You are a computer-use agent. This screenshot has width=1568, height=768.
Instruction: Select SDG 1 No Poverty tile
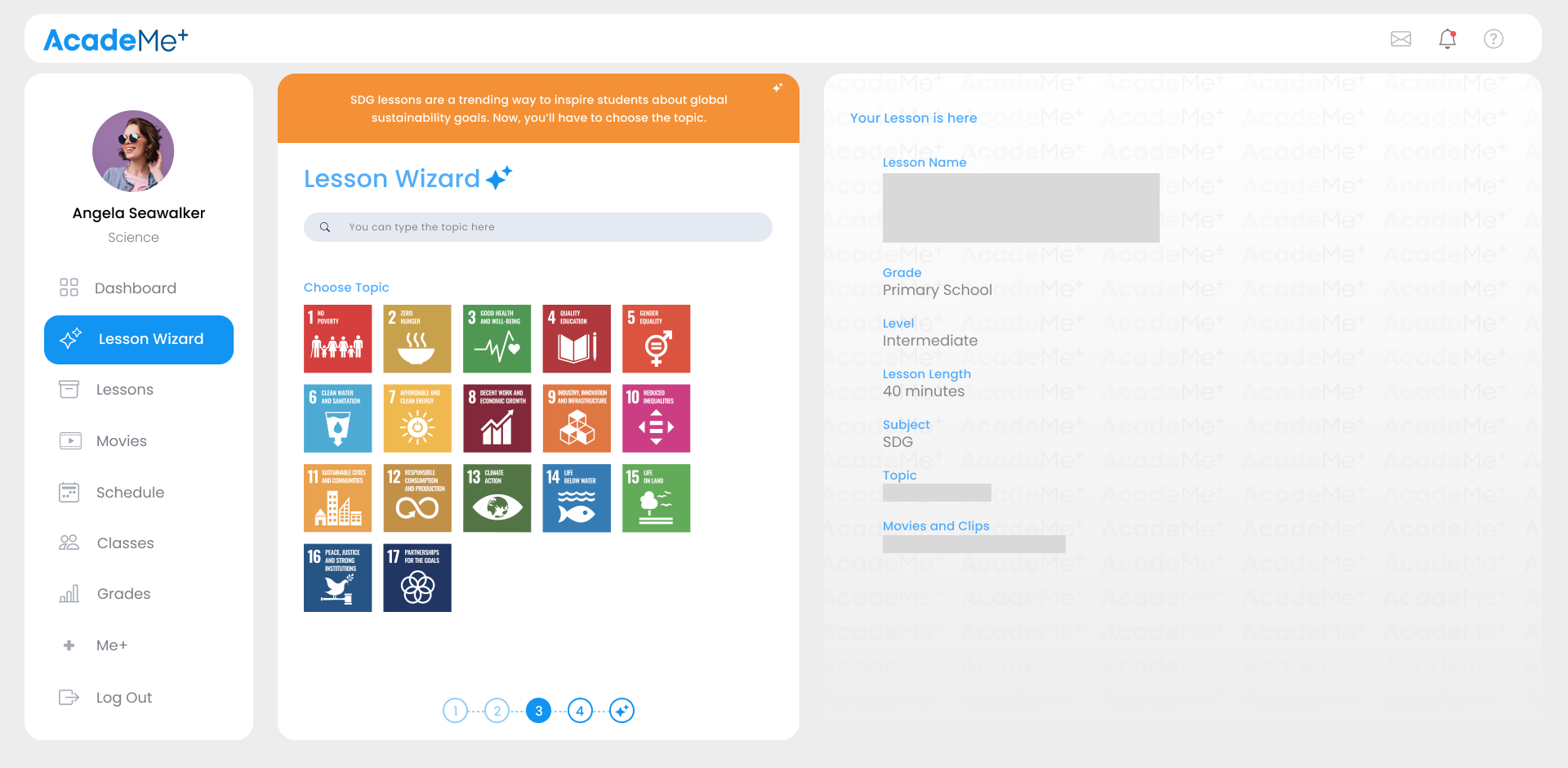[x=337, y=338]
